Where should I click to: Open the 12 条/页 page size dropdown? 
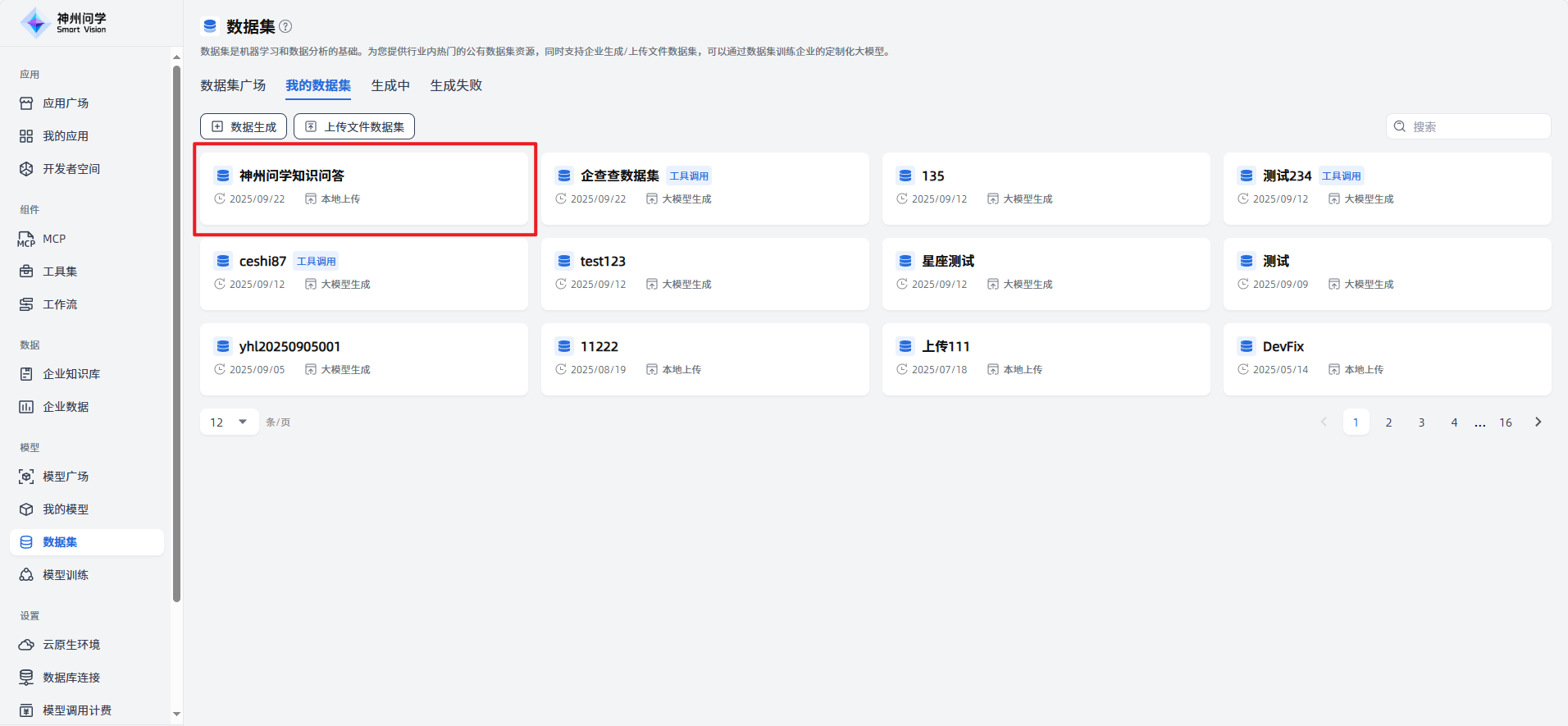pos(229,422)
